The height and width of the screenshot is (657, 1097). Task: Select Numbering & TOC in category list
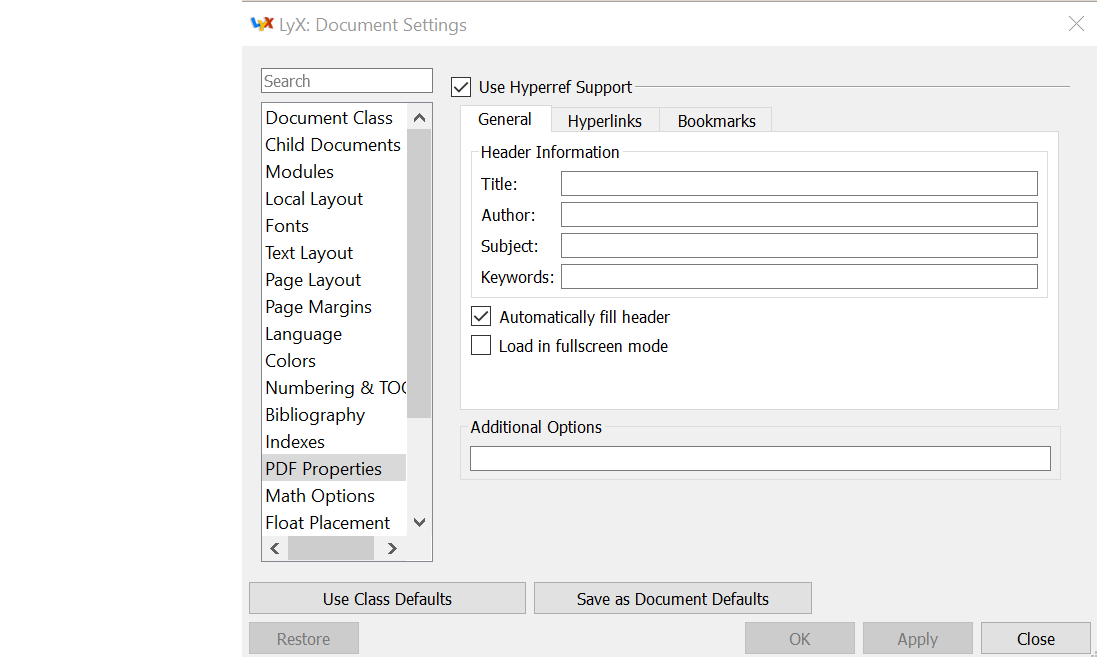pos(334,388)
